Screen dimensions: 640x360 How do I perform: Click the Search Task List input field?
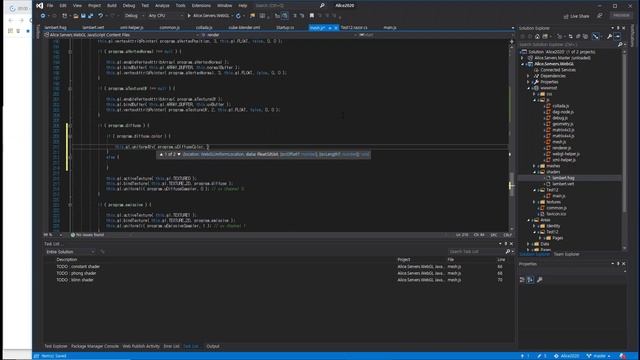point(476,251)
